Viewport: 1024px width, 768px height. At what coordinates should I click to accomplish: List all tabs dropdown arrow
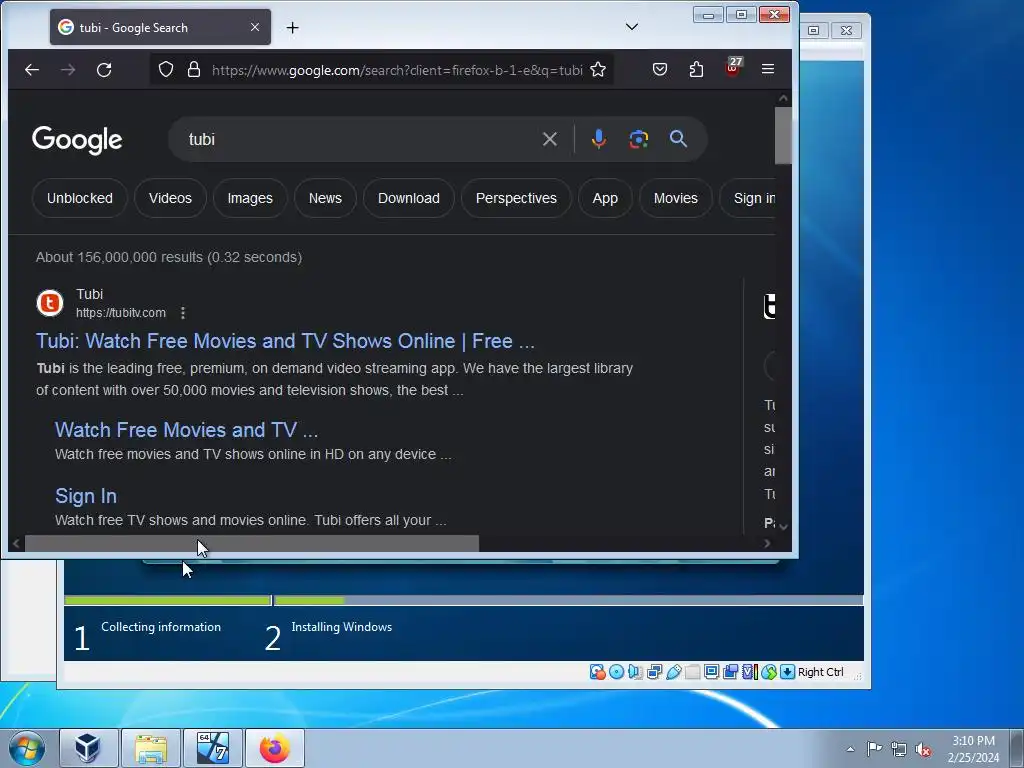click(632, 27)
